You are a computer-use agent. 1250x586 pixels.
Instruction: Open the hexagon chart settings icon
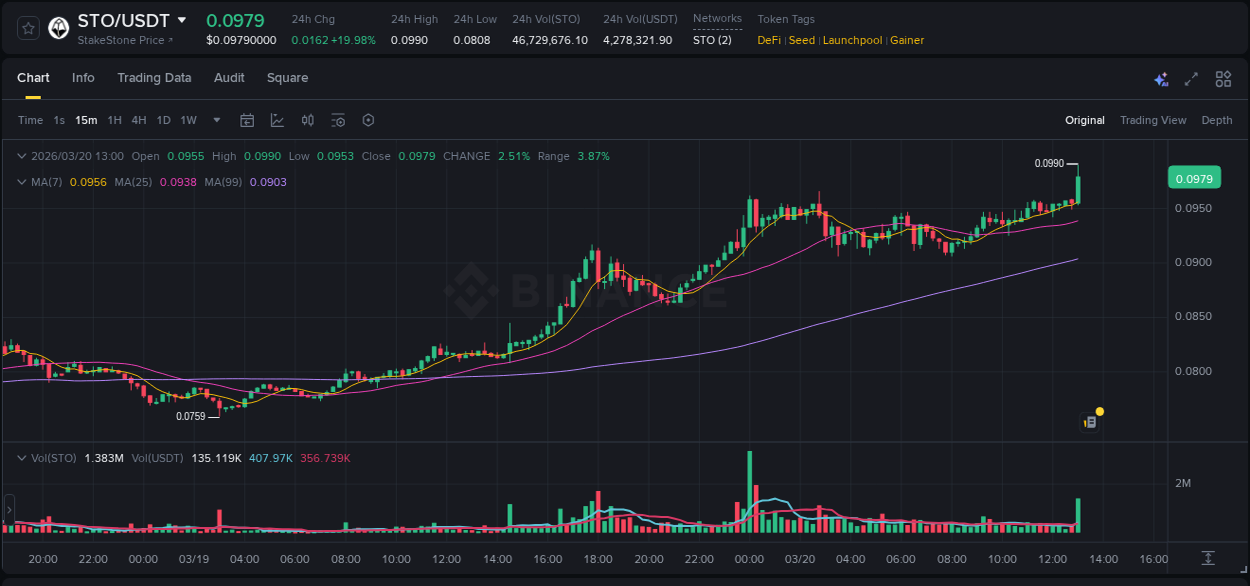click(x=368, y=120)
